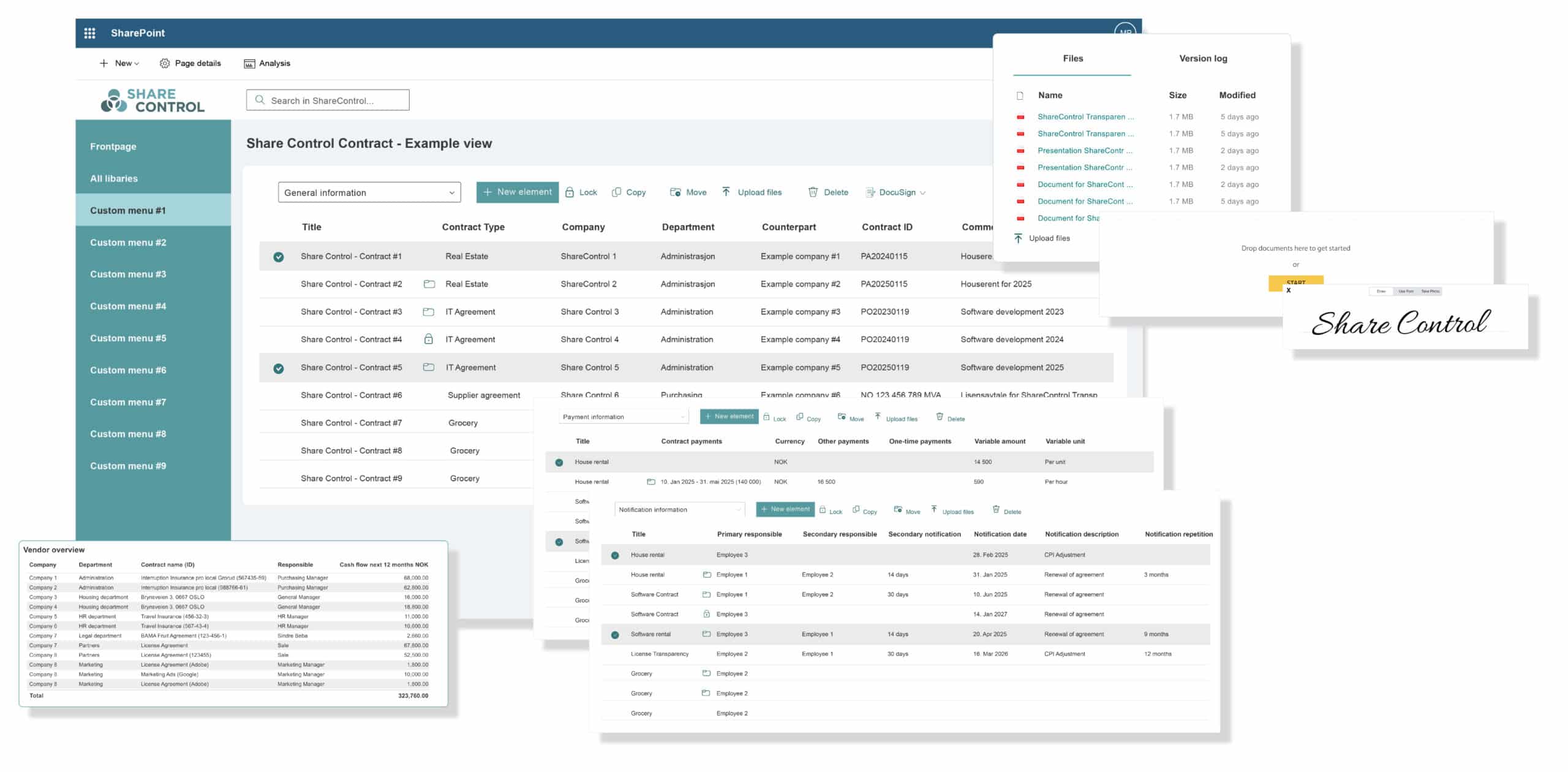The height and width of the screenshot is (772, 1568).
Task: Click the DocuSign icon
Action: click(870, 192)
